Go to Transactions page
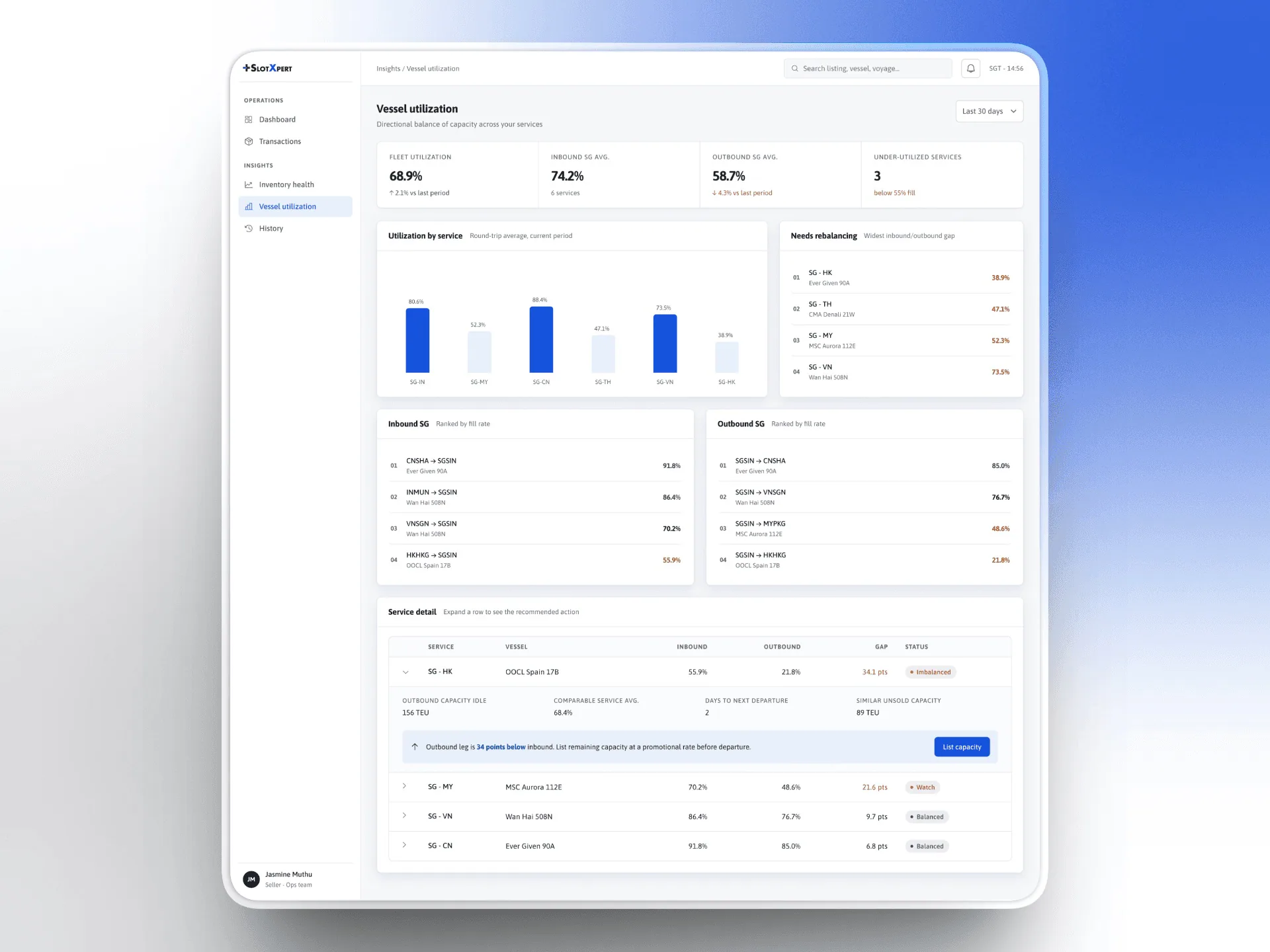Screen dimensions: 1270x952 pos(295,141)
